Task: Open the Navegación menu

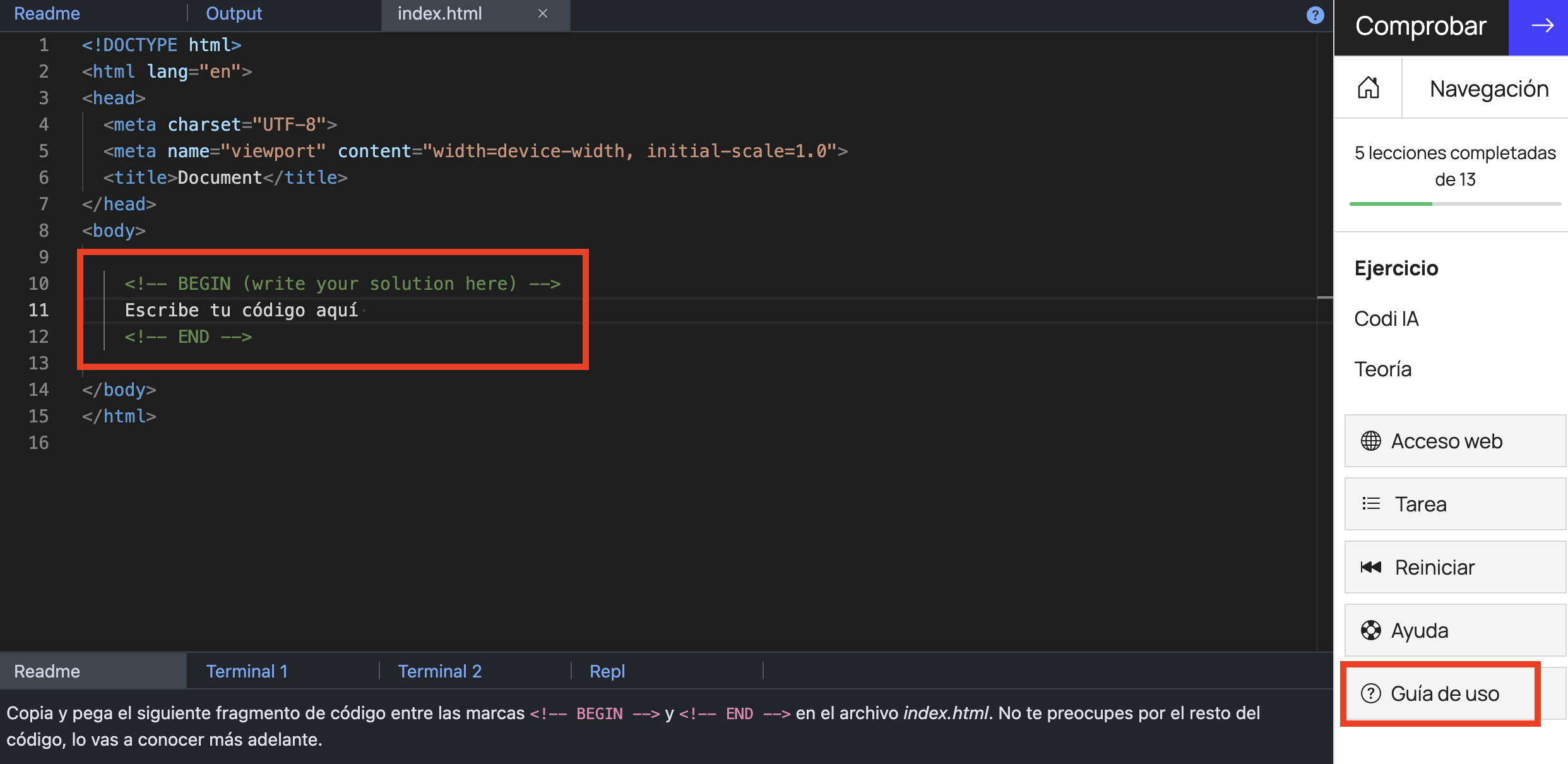Action: (x=1488, y=88)
